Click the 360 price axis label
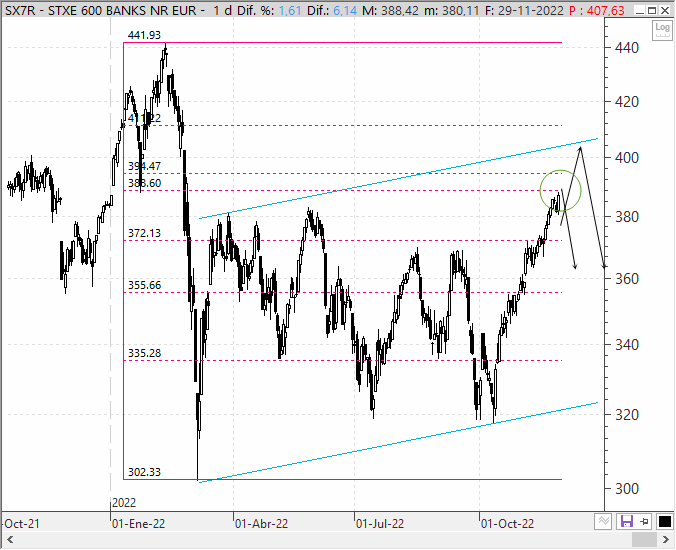The image size is (676, 550). click(x=627, y=279)
